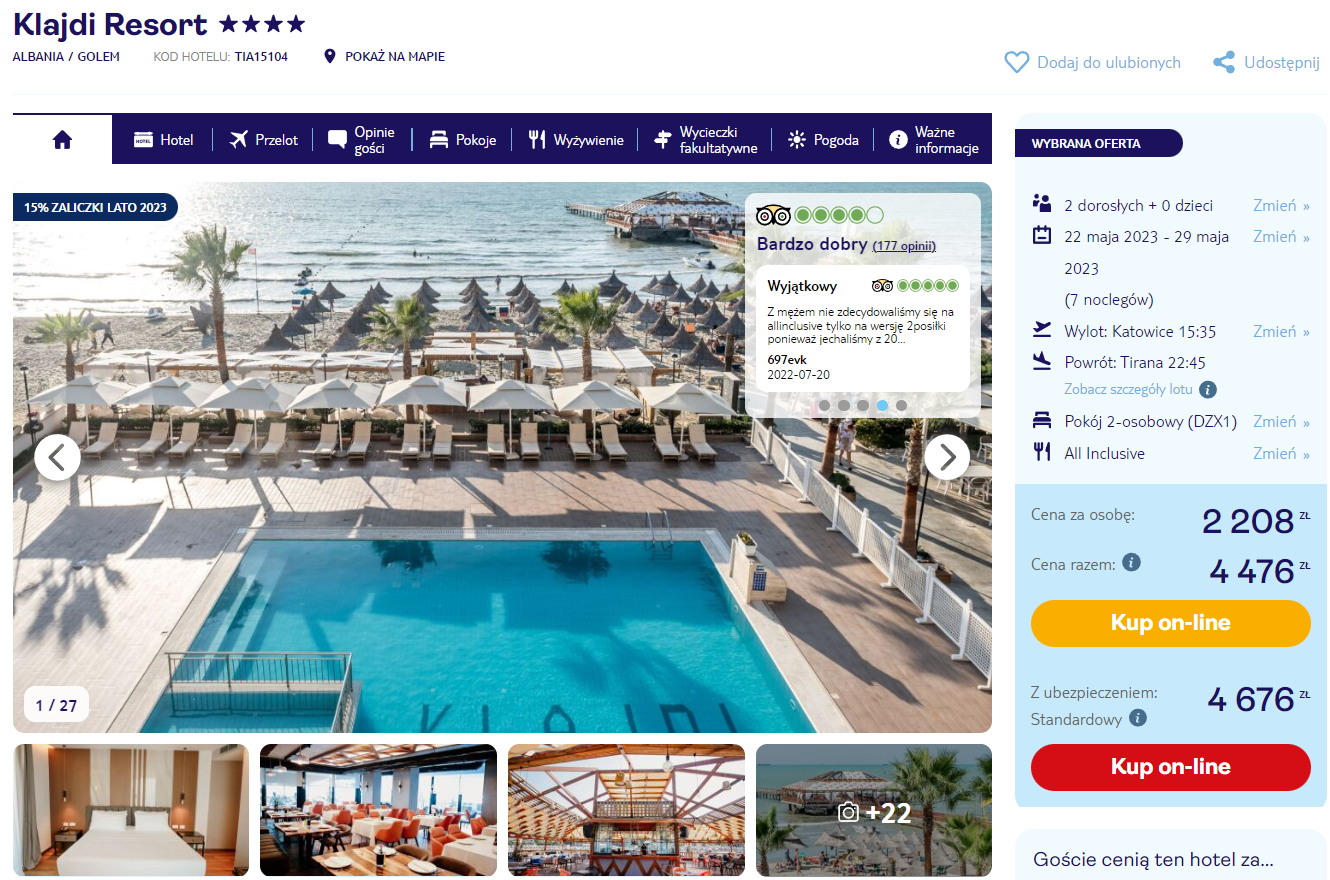Change the Pokój 2-osobowy room type
The image size is (1330, 880).
(1281, 421)
